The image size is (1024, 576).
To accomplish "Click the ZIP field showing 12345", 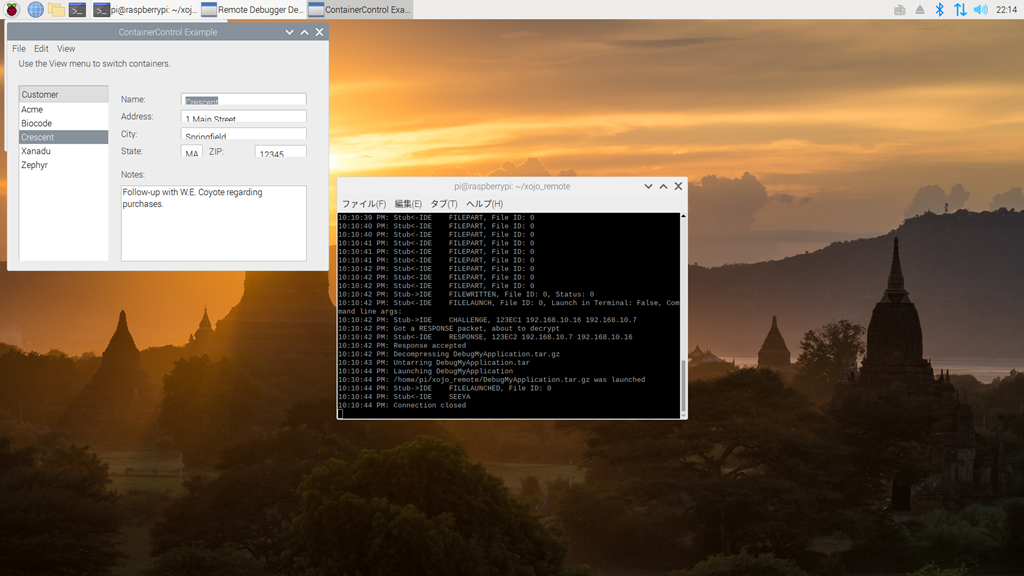I will [x=280, y=152].
